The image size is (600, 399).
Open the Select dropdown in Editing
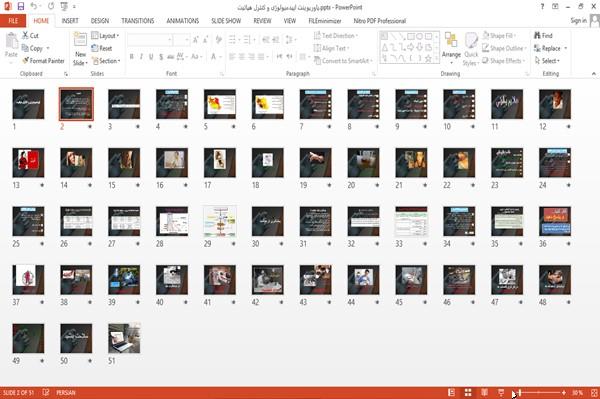click(x=547, y=61)
